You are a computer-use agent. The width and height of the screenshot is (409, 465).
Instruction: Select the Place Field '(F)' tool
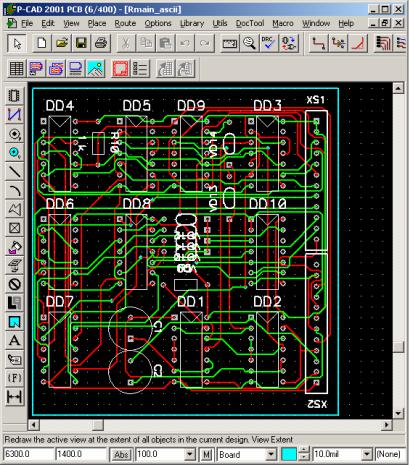[14, 378]
